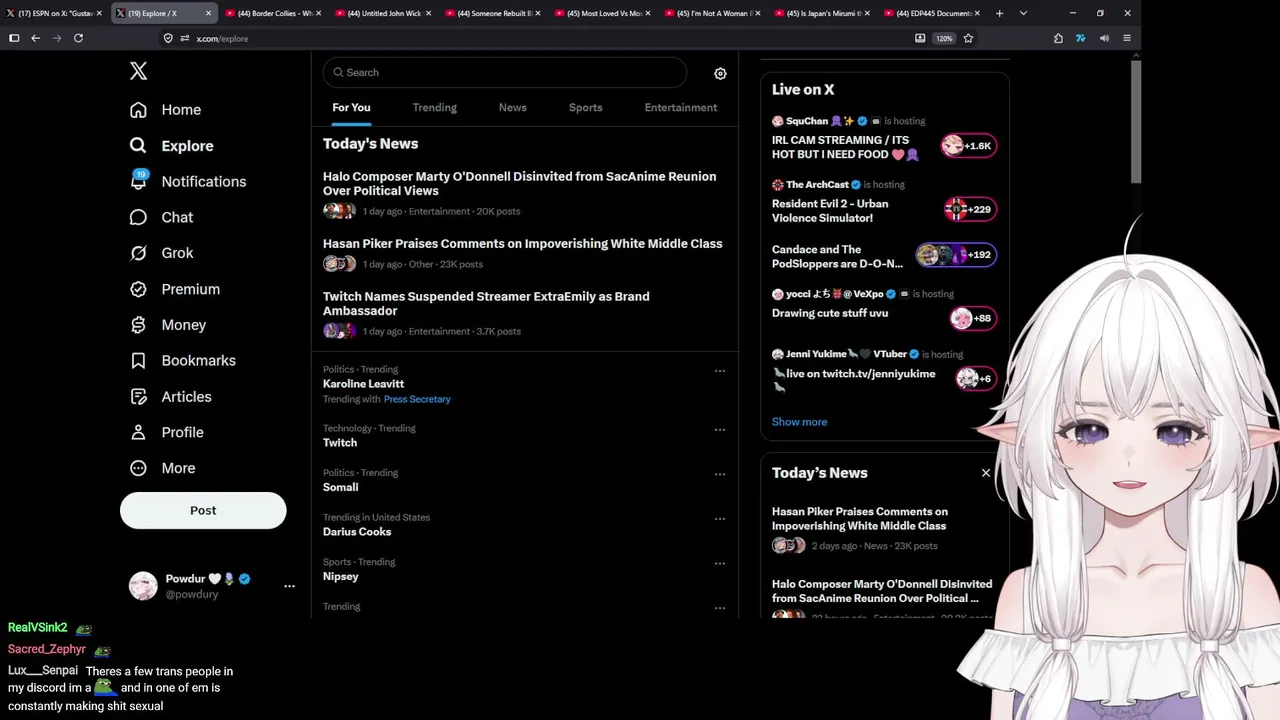Open Somali trending topic
Screen dimensions: 1280x720
click(340, 488)
